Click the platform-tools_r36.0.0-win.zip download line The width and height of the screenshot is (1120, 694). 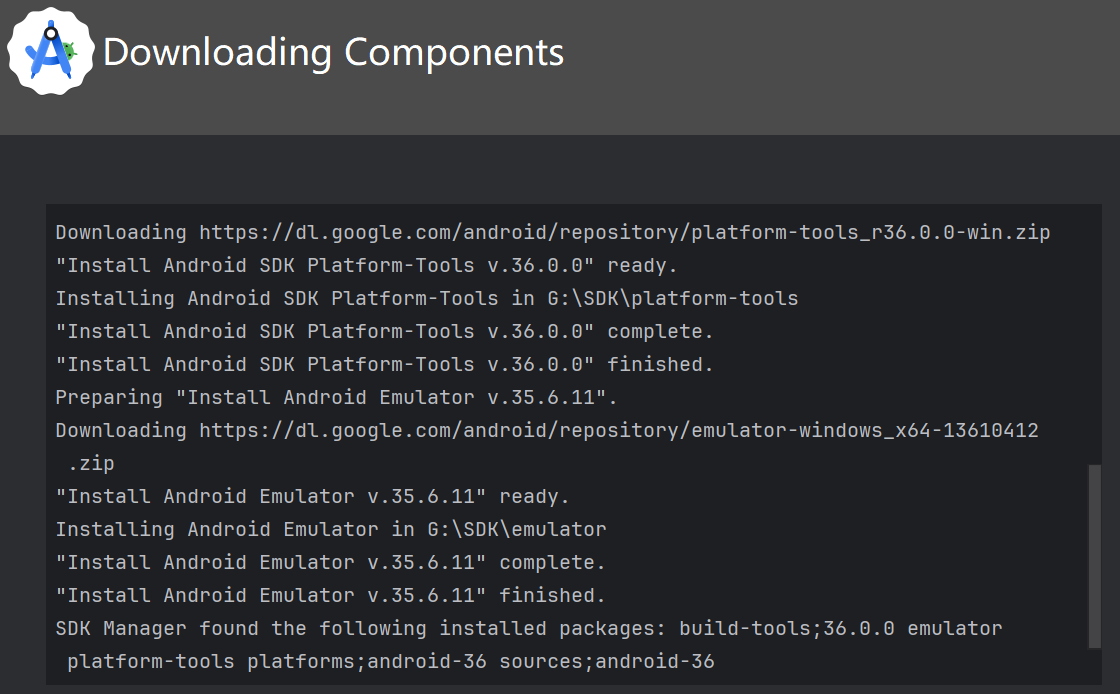[x=552, y=233]
